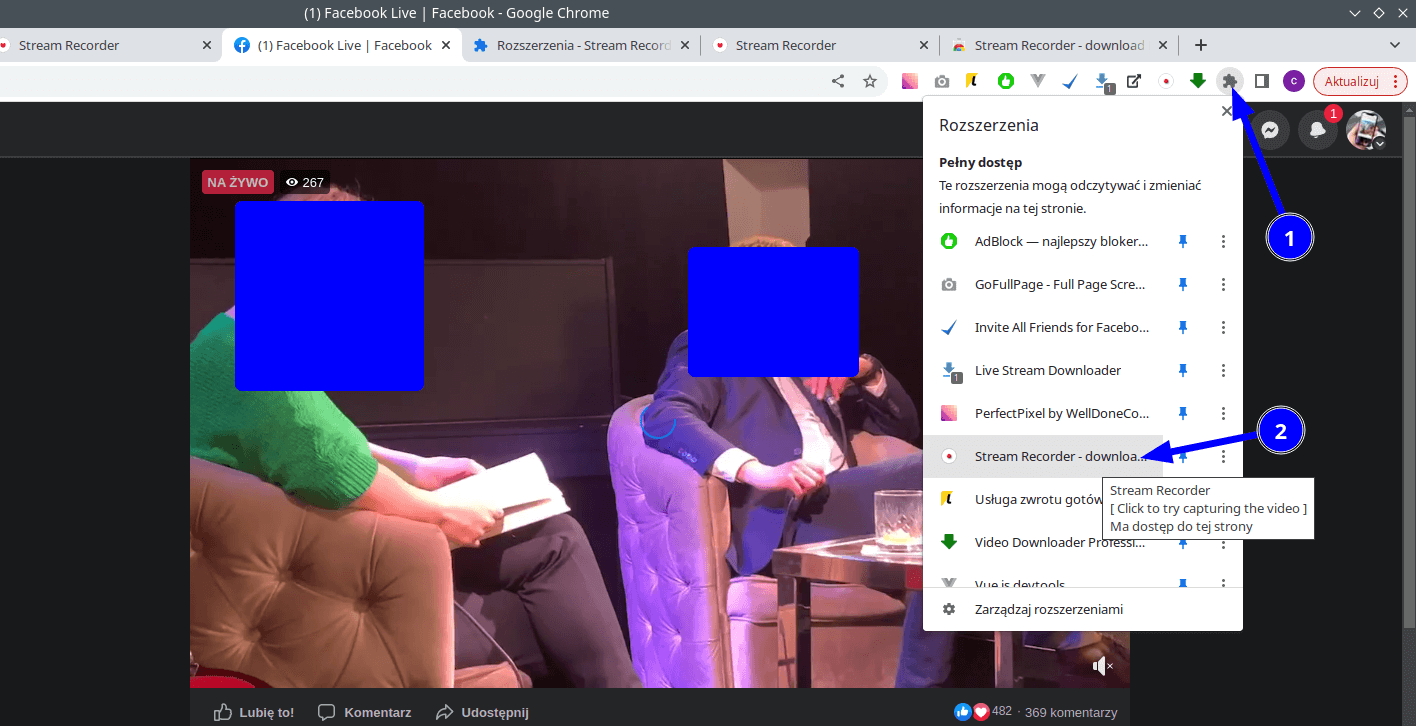Unpin AdBlock from the toolbar
The image size is (1416, 726).
point(1182,241)
